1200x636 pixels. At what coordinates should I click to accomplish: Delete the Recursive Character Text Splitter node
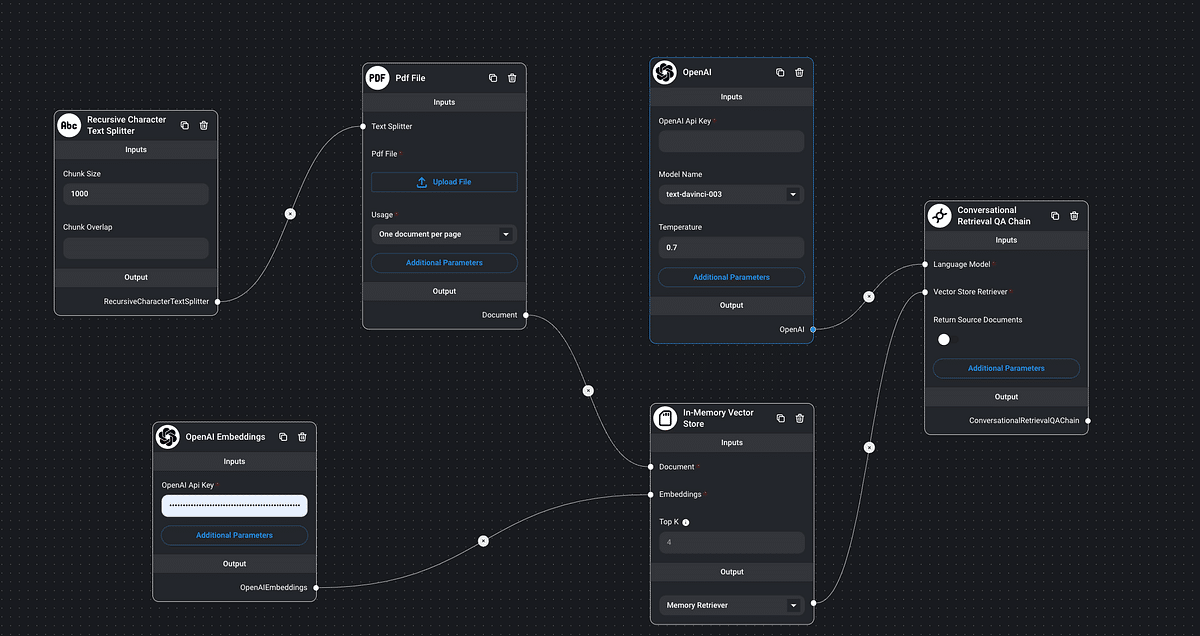point(204,125)
